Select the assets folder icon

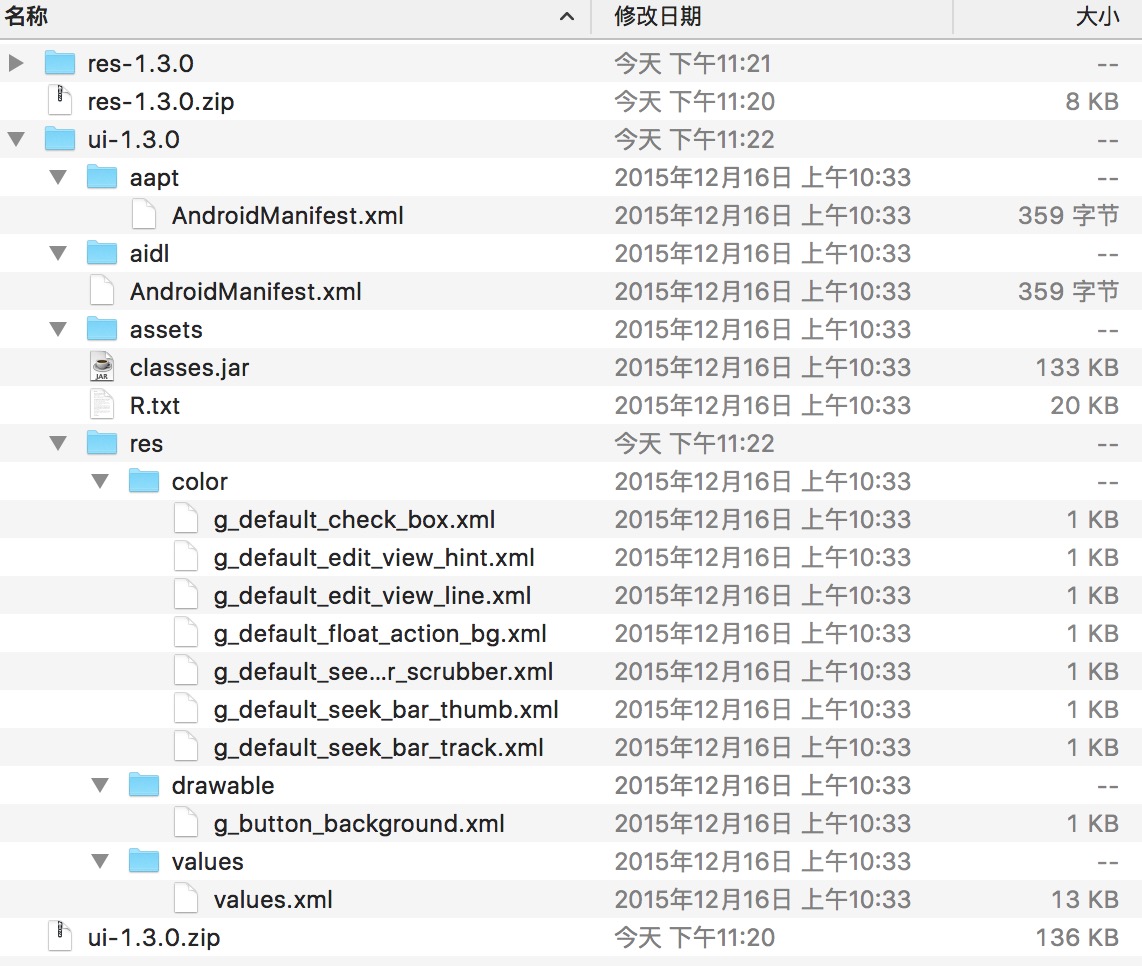tap(102, 329)
